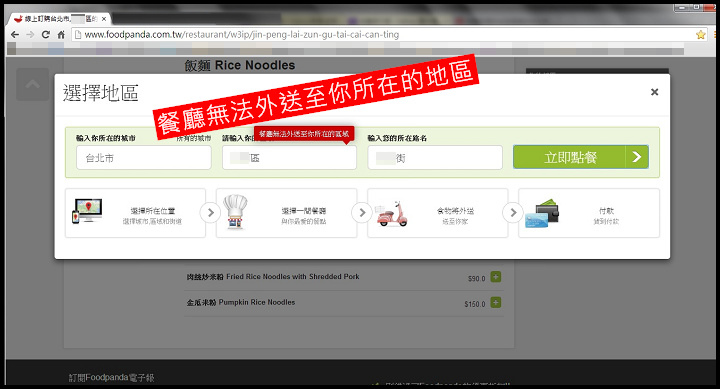Select the foodpanda browser tab
720x389 pixels.
click(60, 19)
